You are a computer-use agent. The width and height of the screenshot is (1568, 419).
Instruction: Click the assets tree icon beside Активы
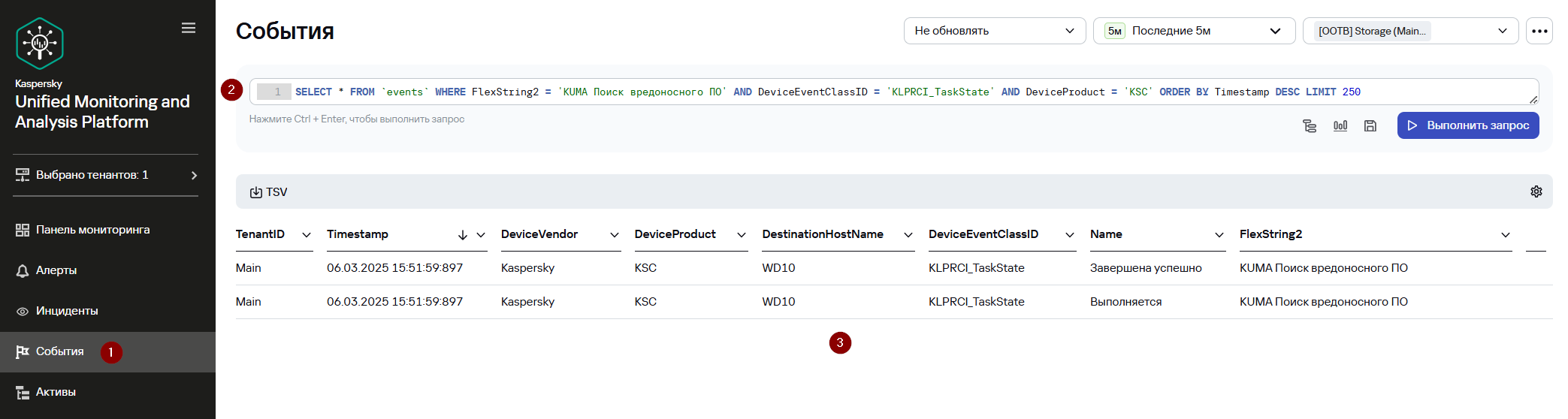point(23,393)
